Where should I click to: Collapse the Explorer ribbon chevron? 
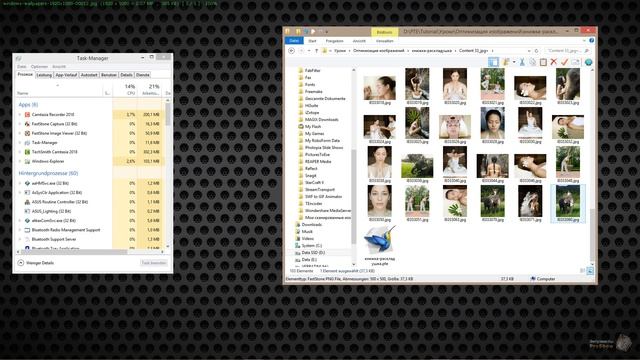click(584, 40)
